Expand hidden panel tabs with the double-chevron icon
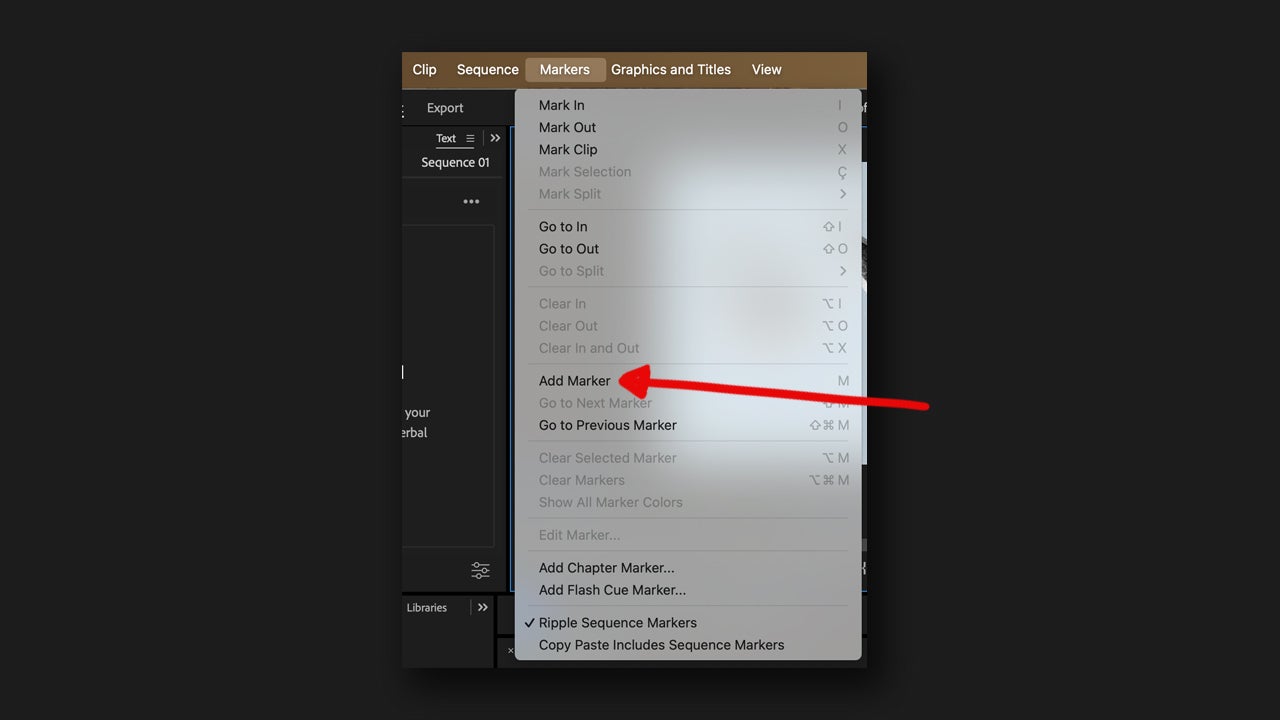Image resolution: width=1280 pixels, height=720 pixels. (x=494, y=138)
